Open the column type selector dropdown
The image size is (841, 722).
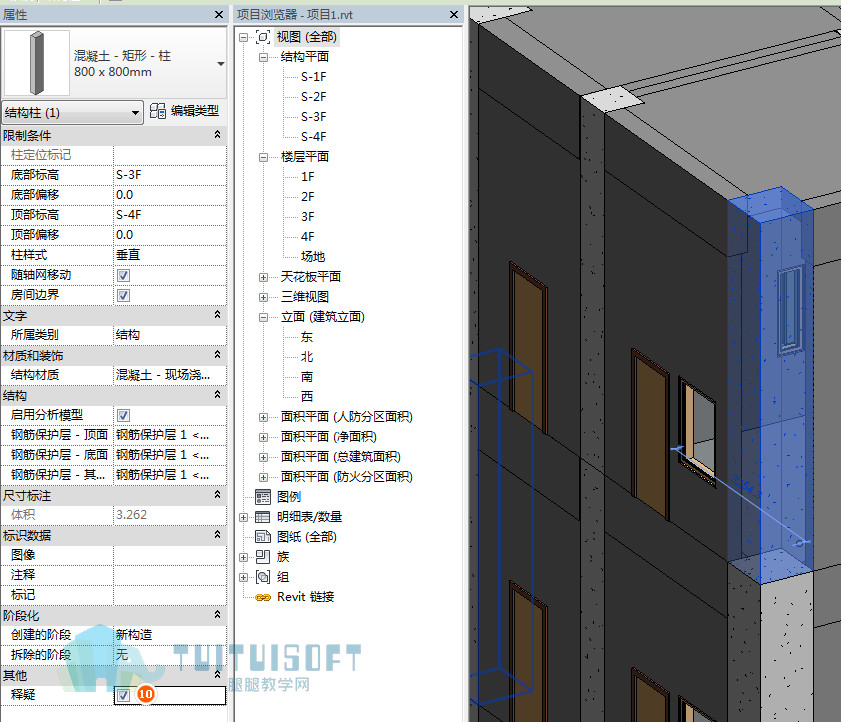point(220,64)
